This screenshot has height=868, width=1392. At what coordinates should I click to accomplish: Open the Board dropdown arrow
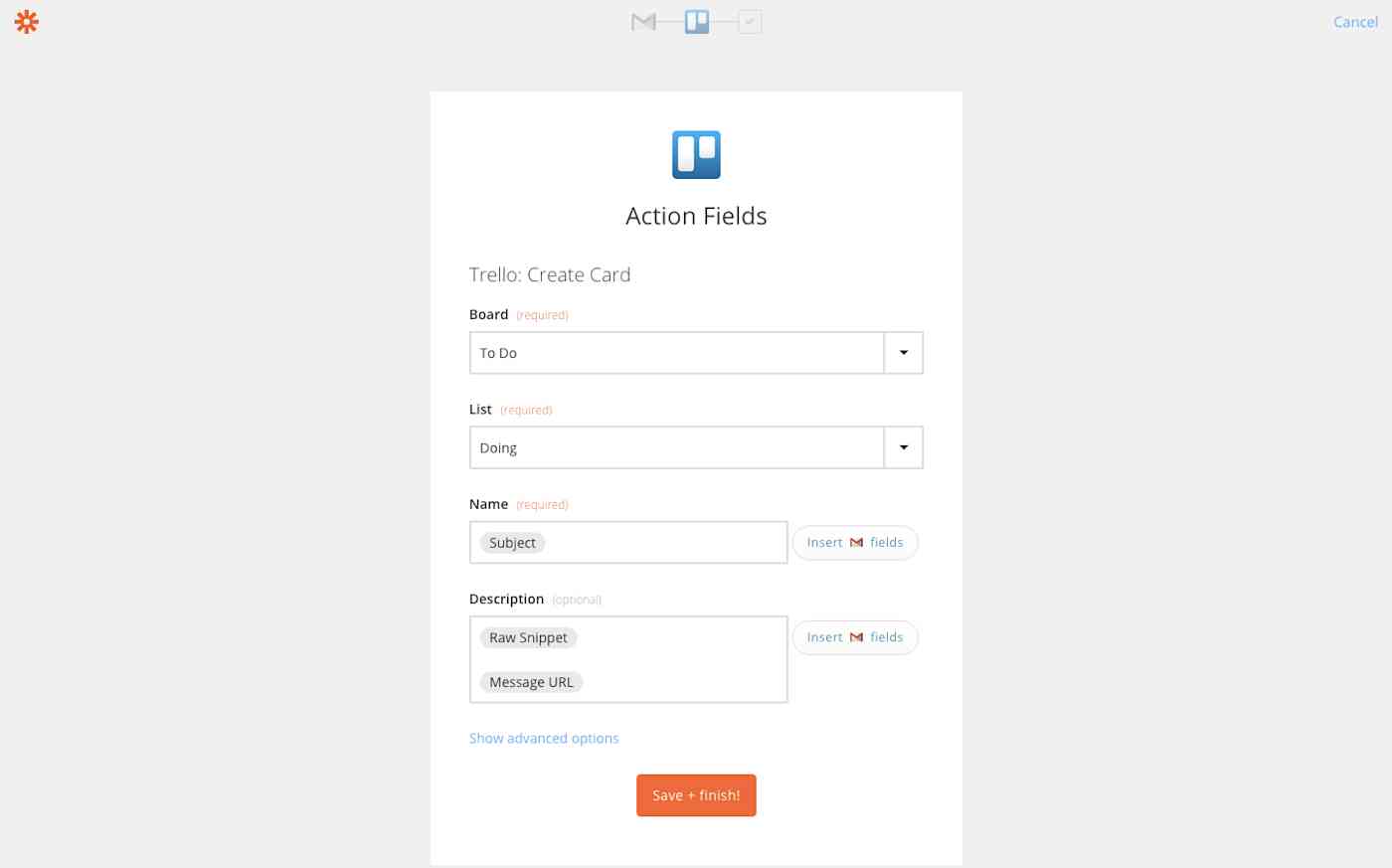[903, 352]
